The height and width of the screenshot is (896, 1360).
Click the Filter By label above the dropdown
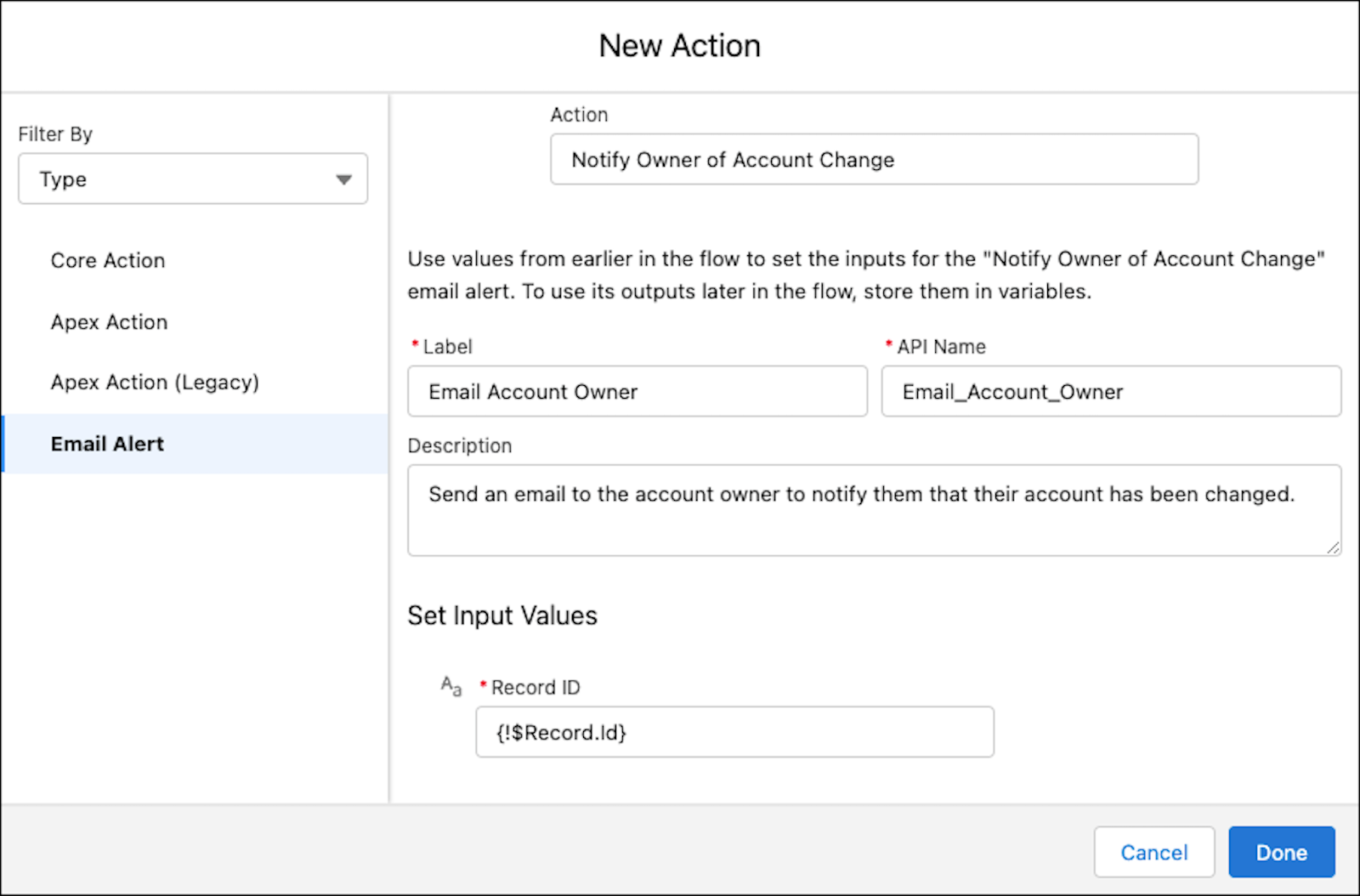[55, 133]
